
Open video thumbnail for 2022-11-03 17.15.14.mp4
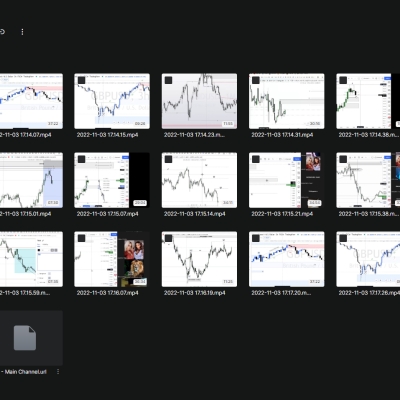point(199,180)
